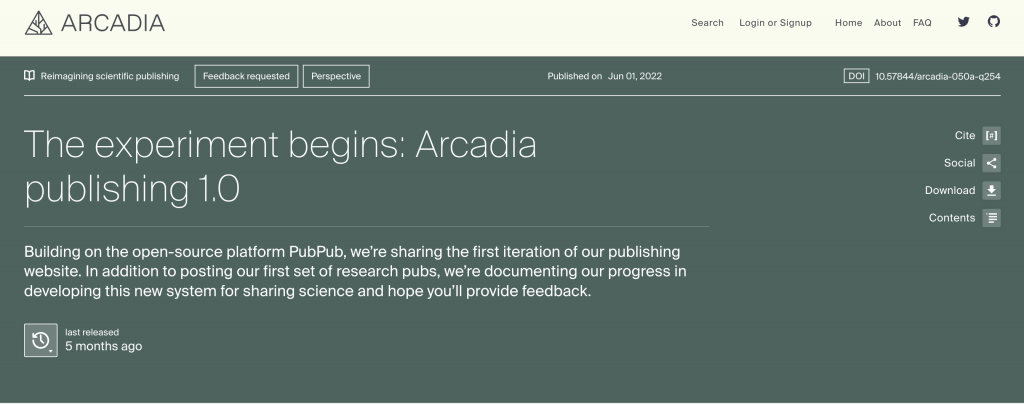This screenshot has height=404, width=1024.
Task: Click the Download arrow icon
Action: tap(991, 190)
